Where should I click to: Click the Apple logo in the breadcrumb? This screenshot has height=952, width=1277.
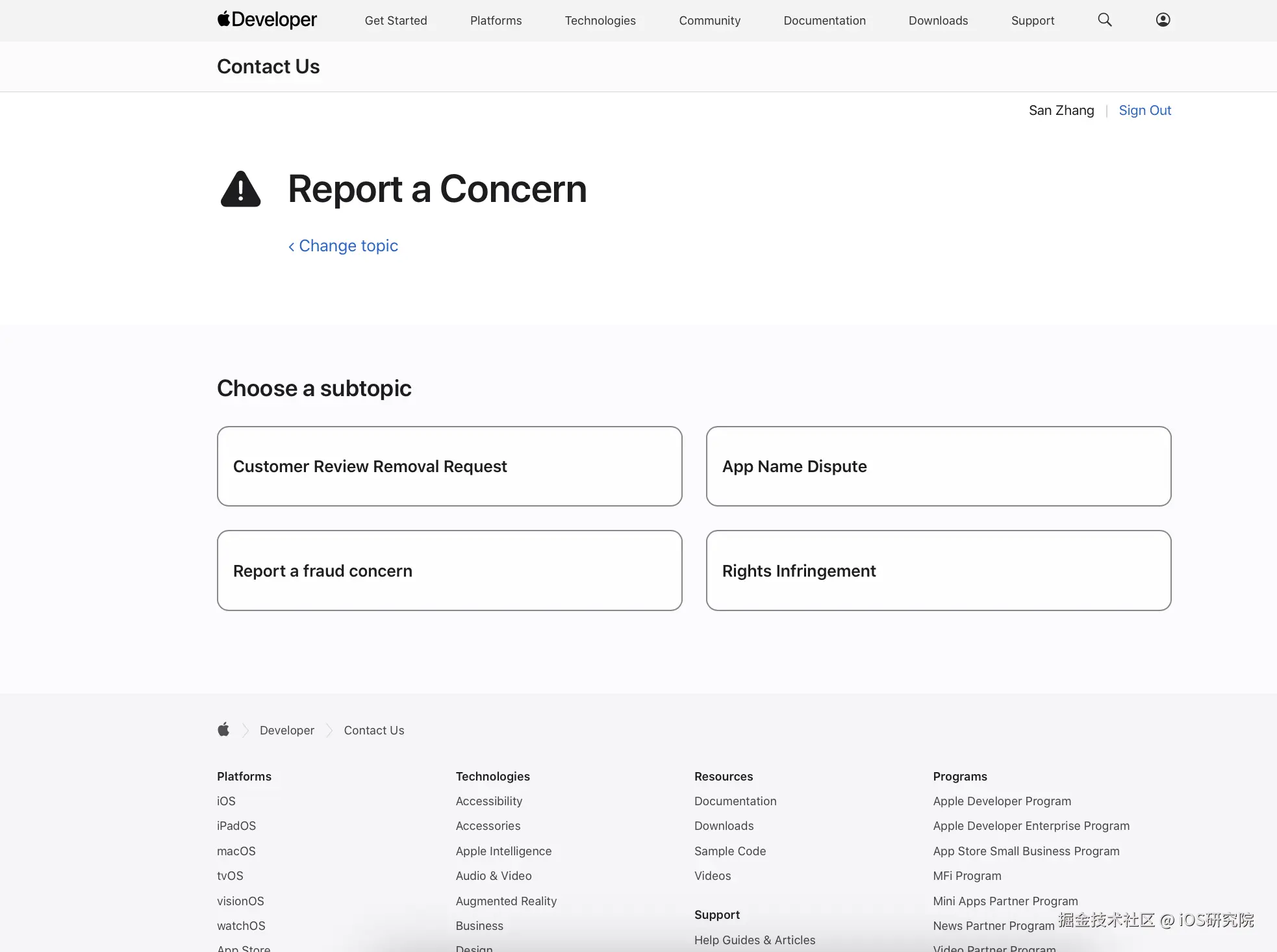223,730
